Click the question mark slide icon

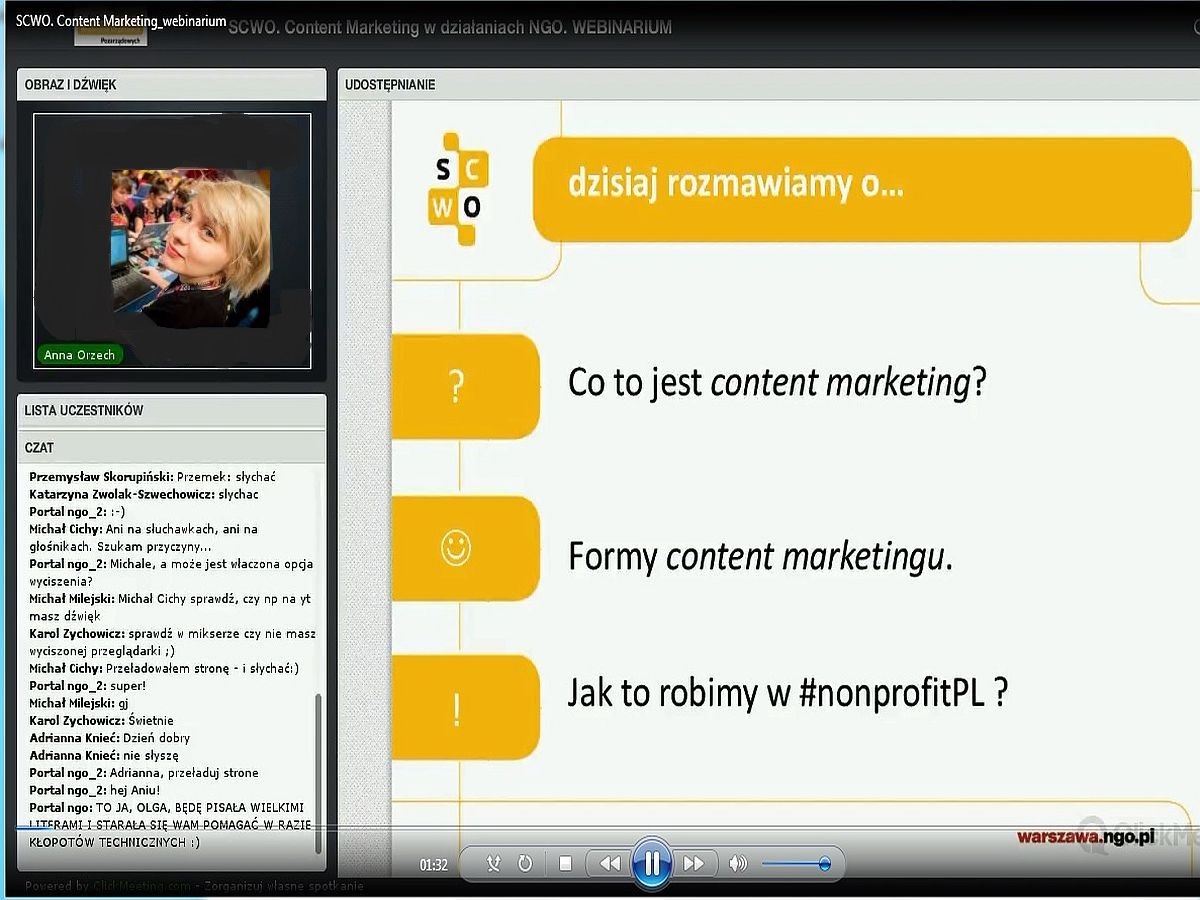point(456,386)
